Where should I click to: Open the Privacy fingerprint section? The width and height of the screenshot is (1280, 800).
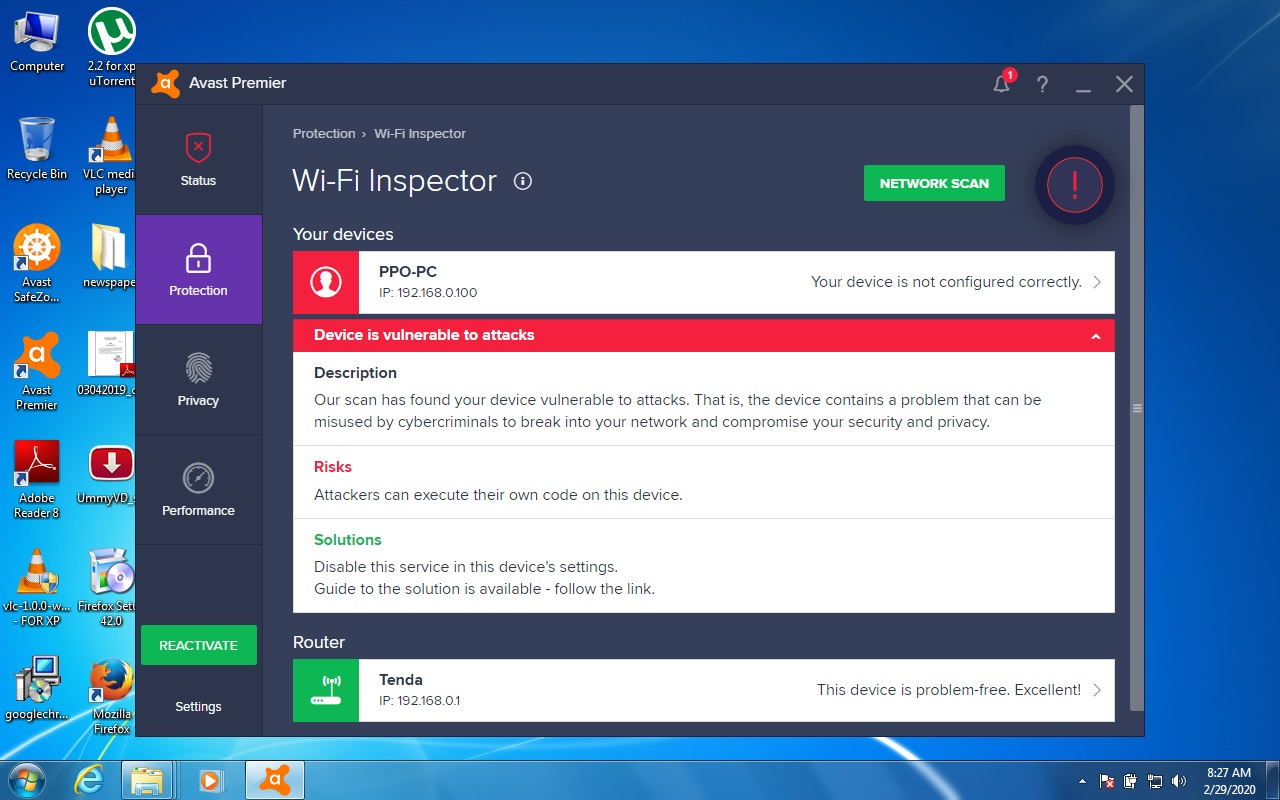coord(198,379)
